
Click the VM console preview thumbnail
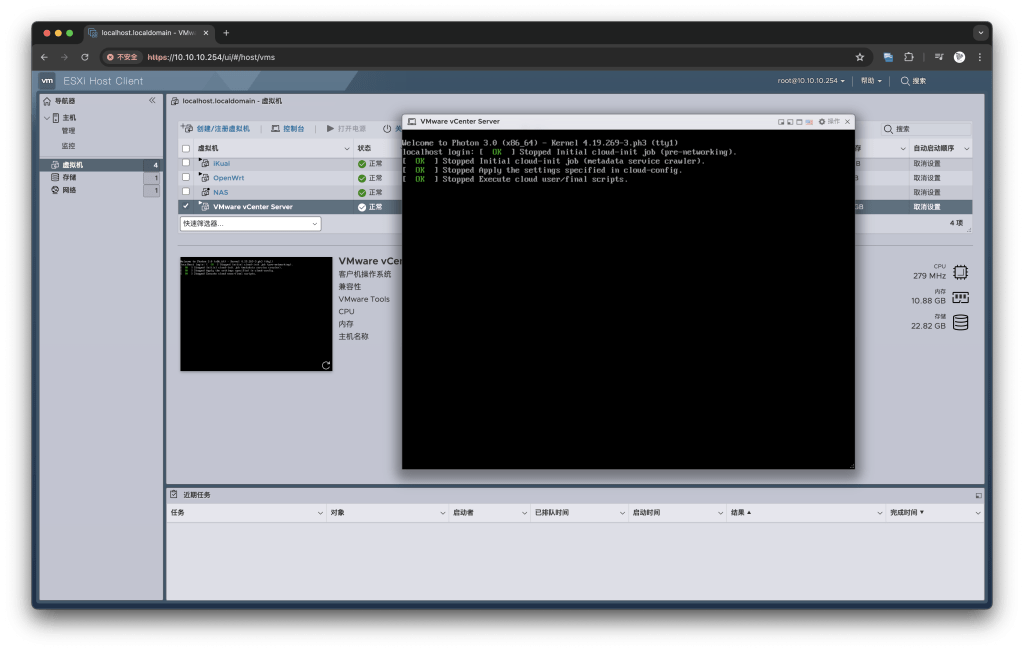pos(256,314)
